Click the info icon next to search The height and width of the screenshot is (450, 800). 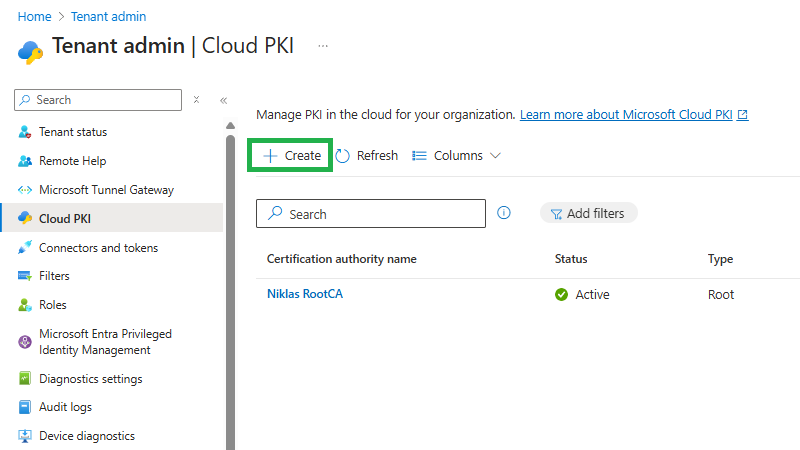pyautogui.click(x=504, y=213)
